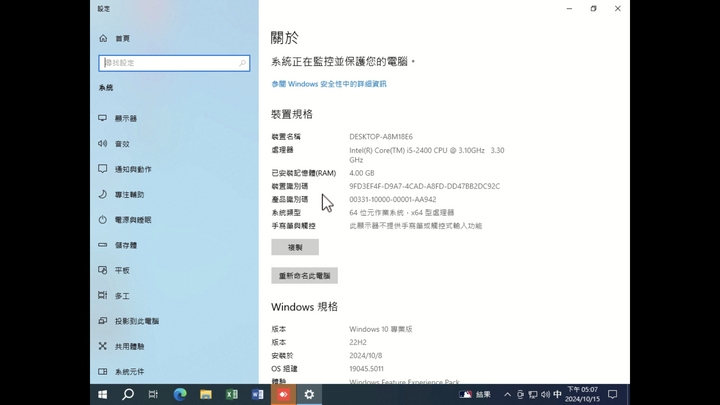
Task: Switch the 中 IME input indicator
Action: click(x=557, y=394)
